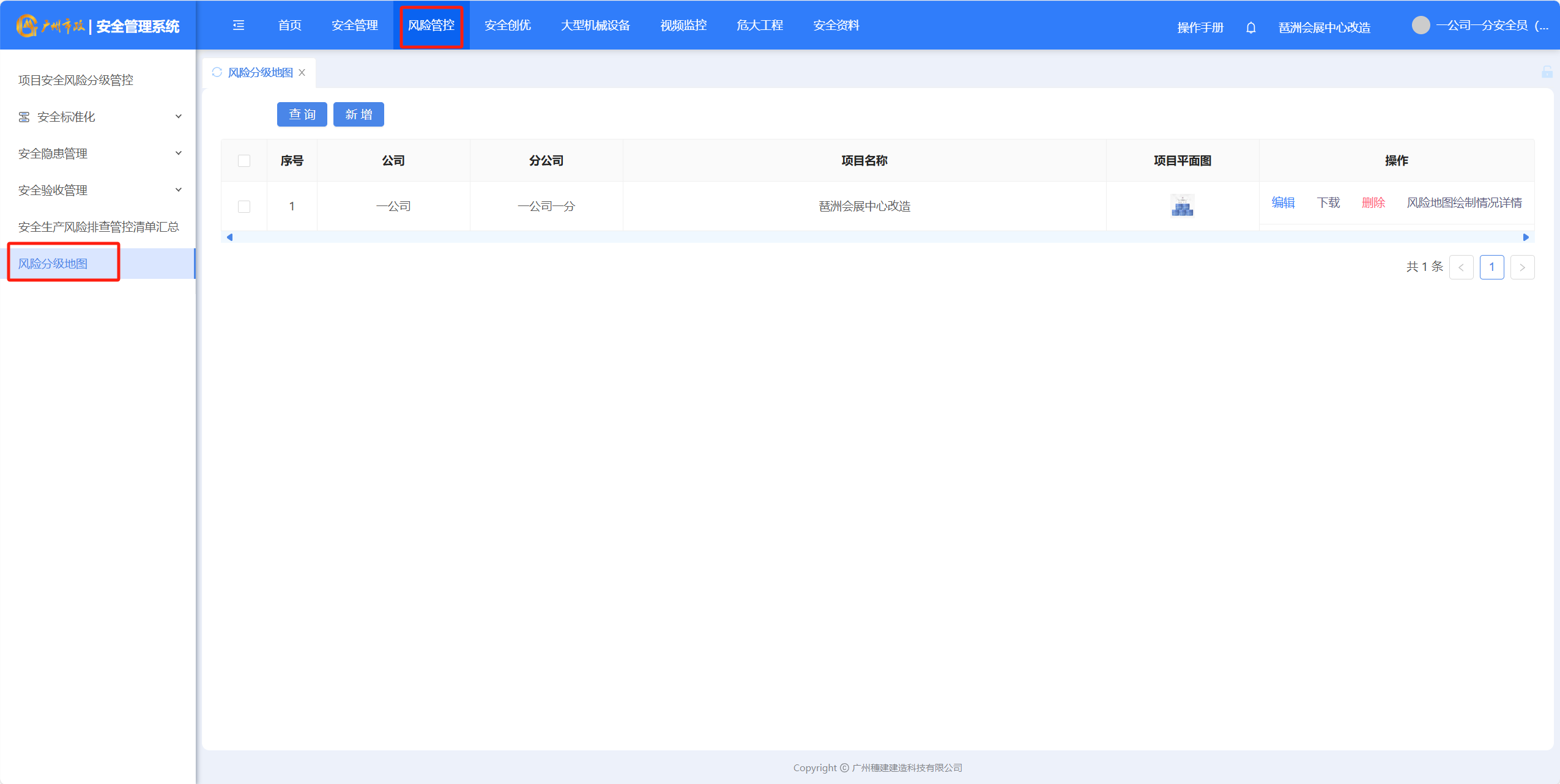Click the sidebar collapse menu icon

(x=239, y=26)
